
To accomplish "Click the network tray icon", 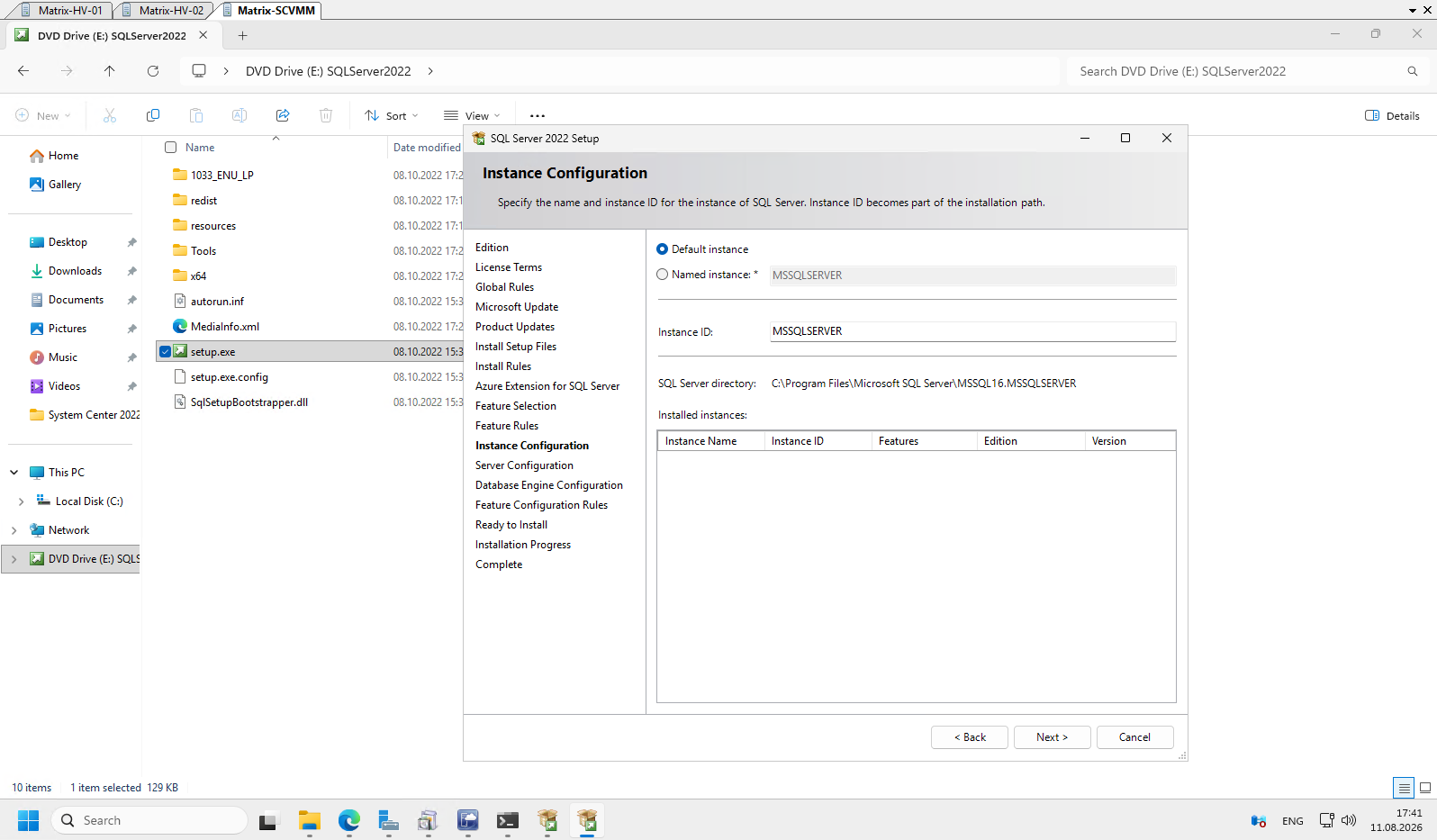I will coord(1326,820).
